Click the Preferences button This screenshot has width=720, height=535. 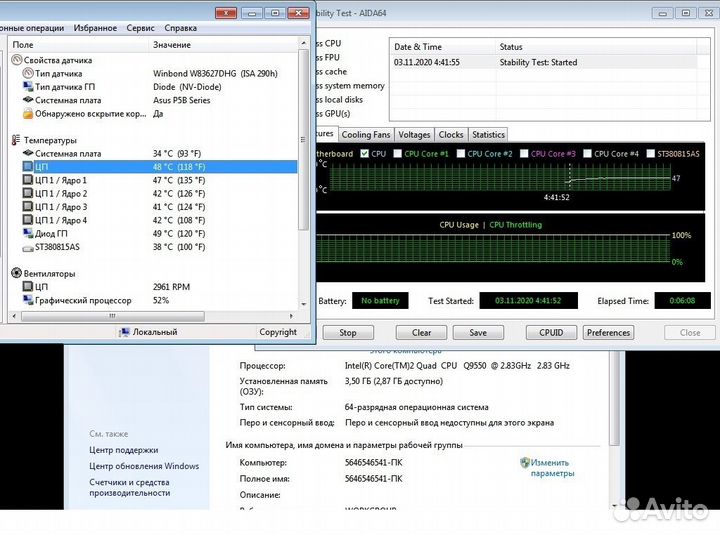coord(608,333)
